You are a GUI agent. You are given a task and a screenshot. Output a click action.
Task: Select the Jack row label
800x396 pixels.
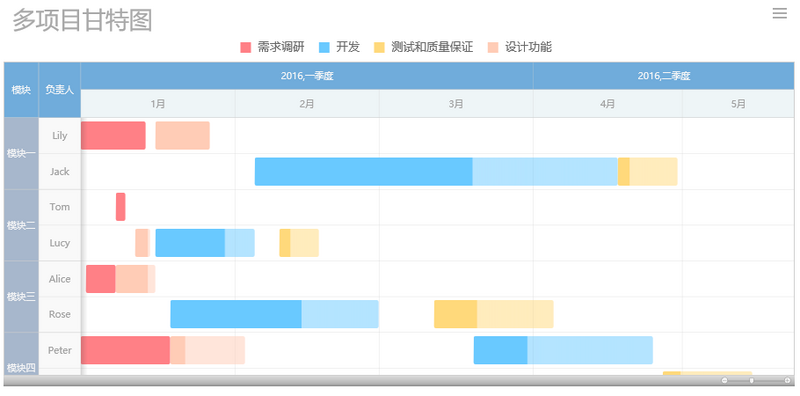point(60,171)
